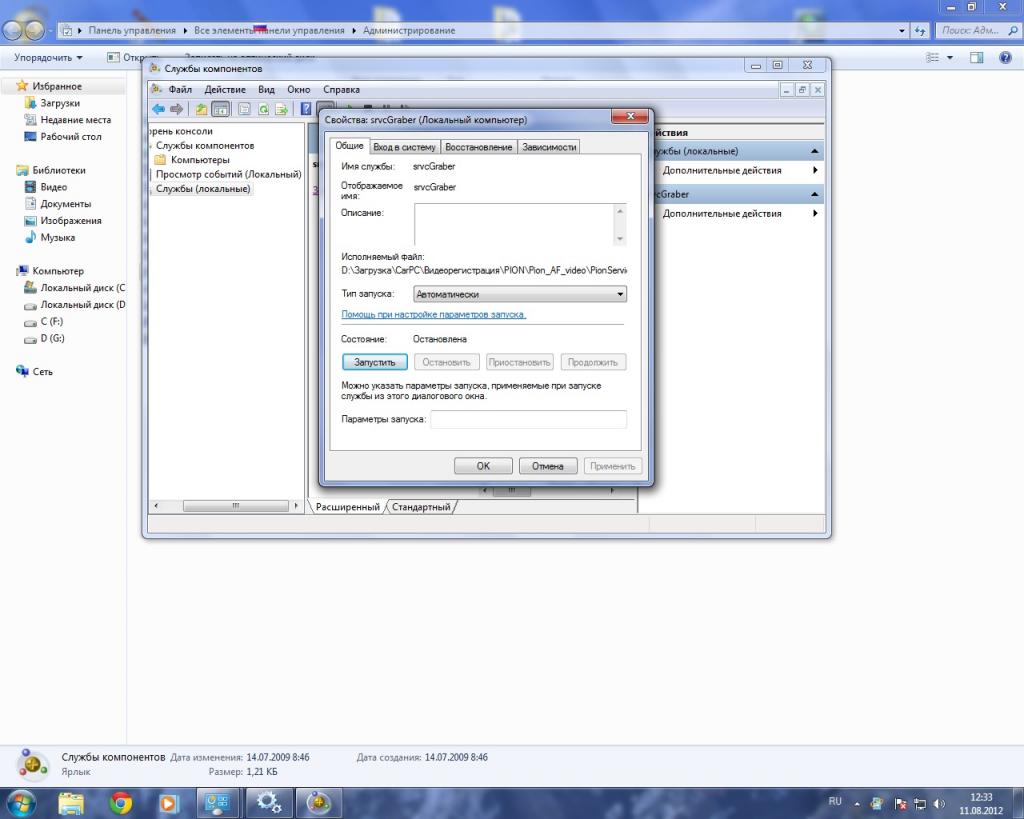Switch to the 'Восстановление' tab

(x=479, y=147)
